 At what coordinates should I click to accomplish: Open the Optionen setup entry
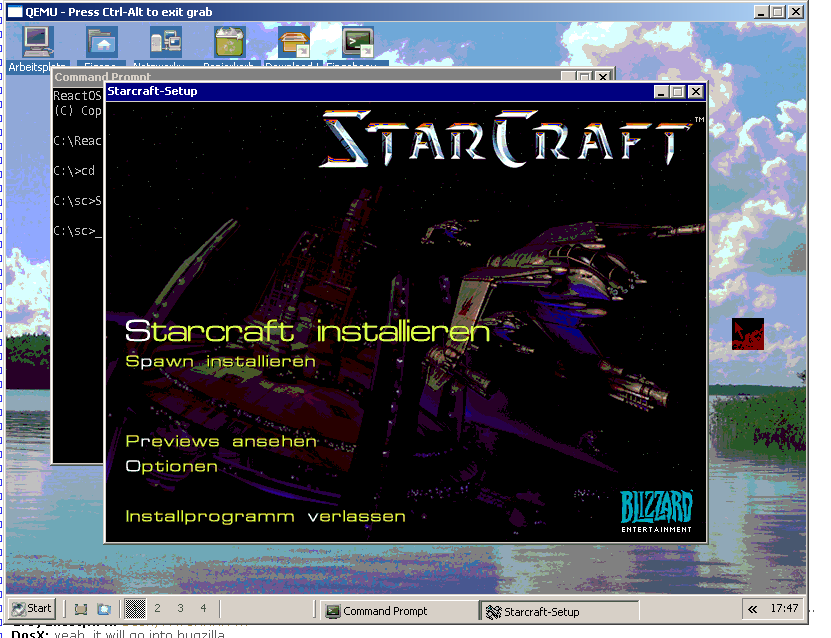[x=172, y=466]
